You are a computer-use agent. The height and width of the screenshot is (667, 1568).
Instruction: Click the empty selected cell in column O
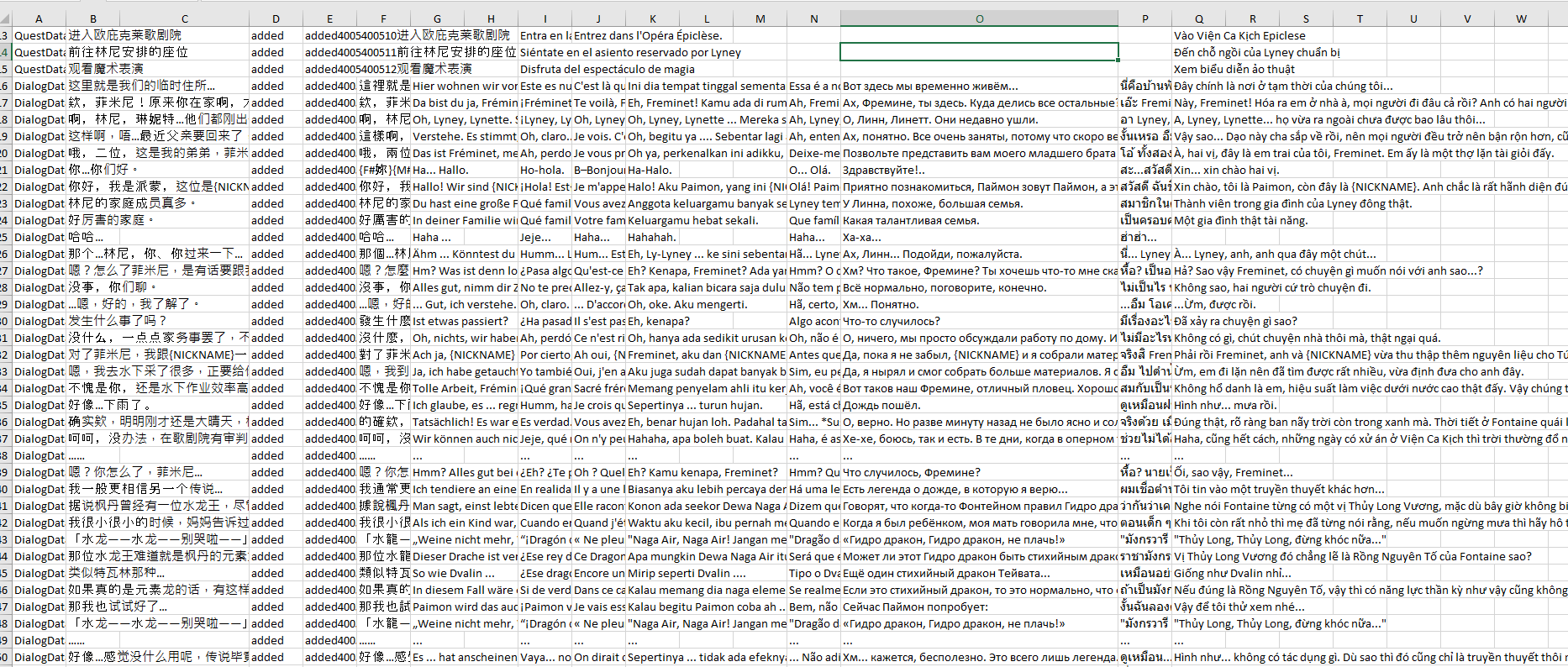coord(979,52)
